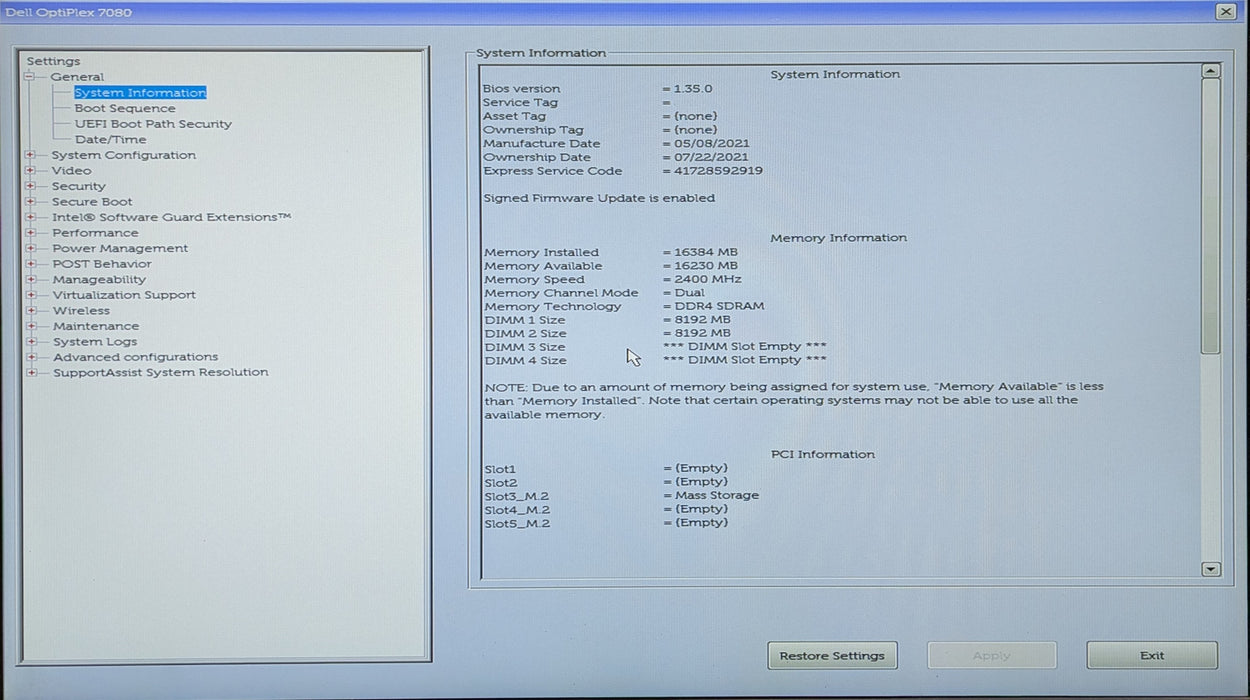This screenshot has height=700, width=1250.
Task: Select the General category label
Action: (x=77, y=77)
